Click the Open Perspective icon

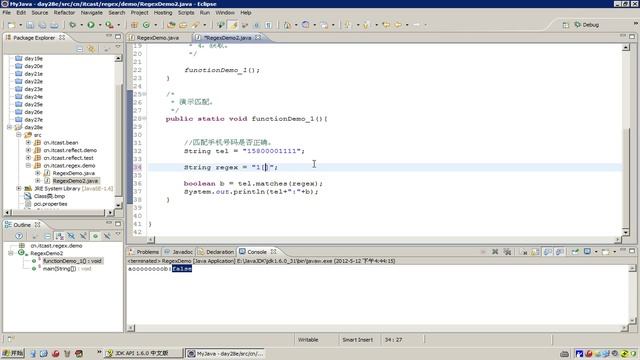[x=565, y=25]
